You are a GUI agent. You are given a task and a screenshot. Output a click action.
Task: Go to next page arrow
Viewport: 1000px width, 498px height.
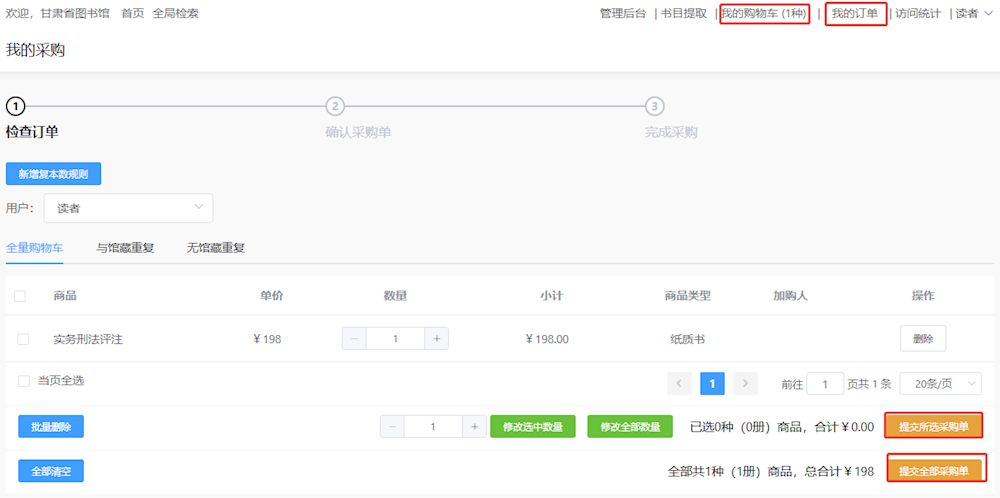(x=746, y=383)
